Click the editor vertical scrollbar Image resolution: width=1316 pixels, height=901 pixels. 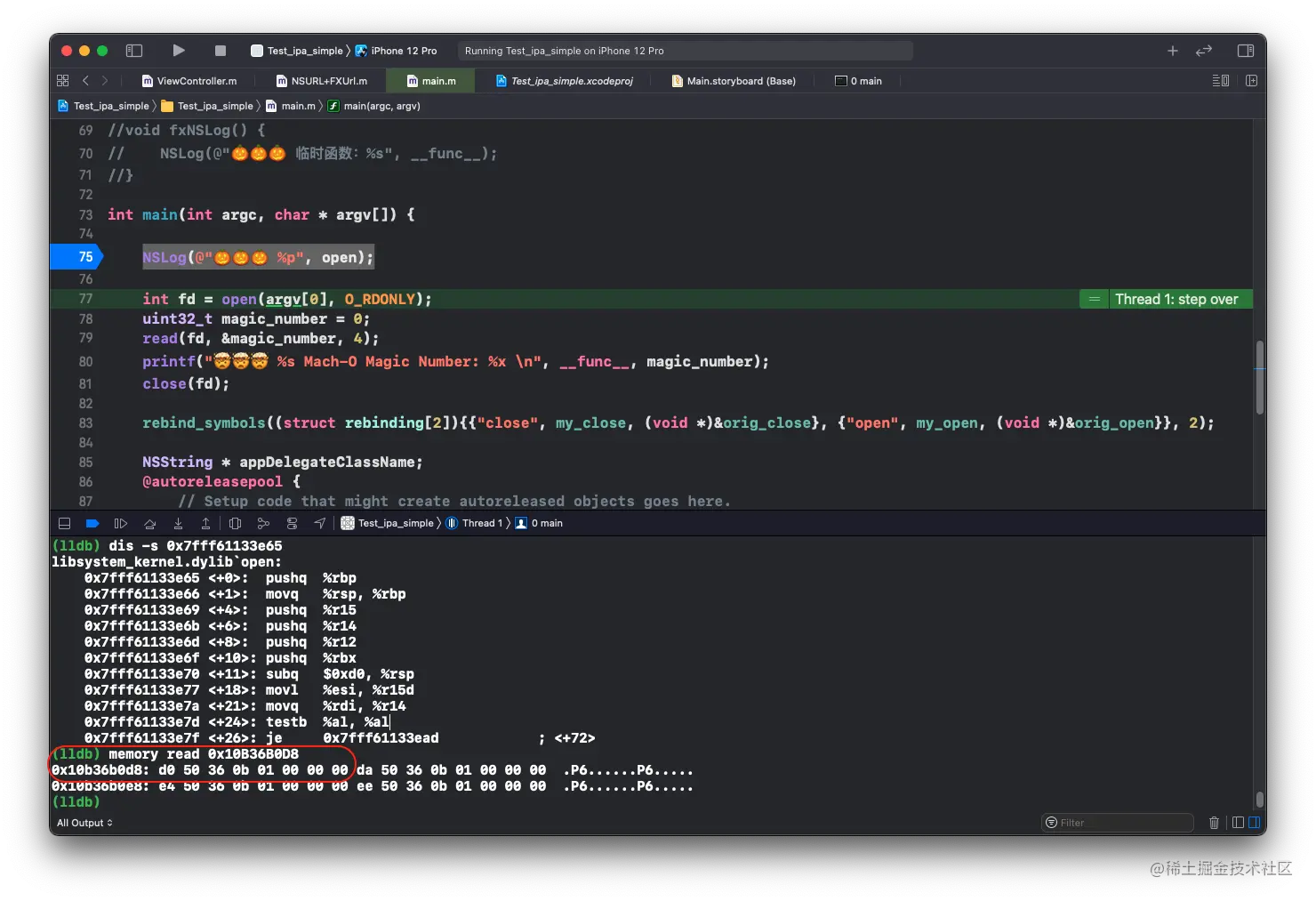point(1259,377)
